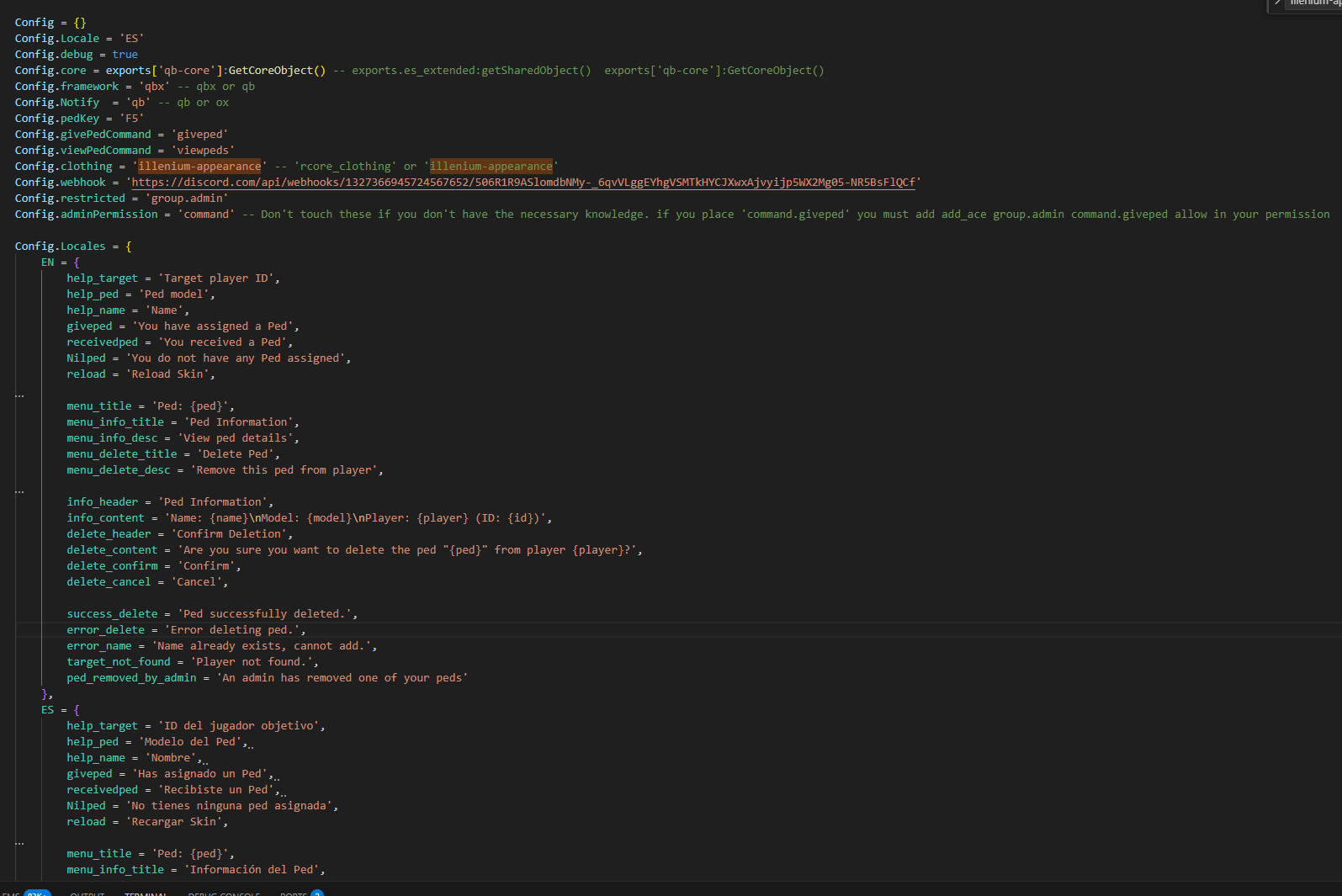Click the 'giveped' value of Config.givePedCommand
Screen dimensions: 1342x896
tap(199, 135)
